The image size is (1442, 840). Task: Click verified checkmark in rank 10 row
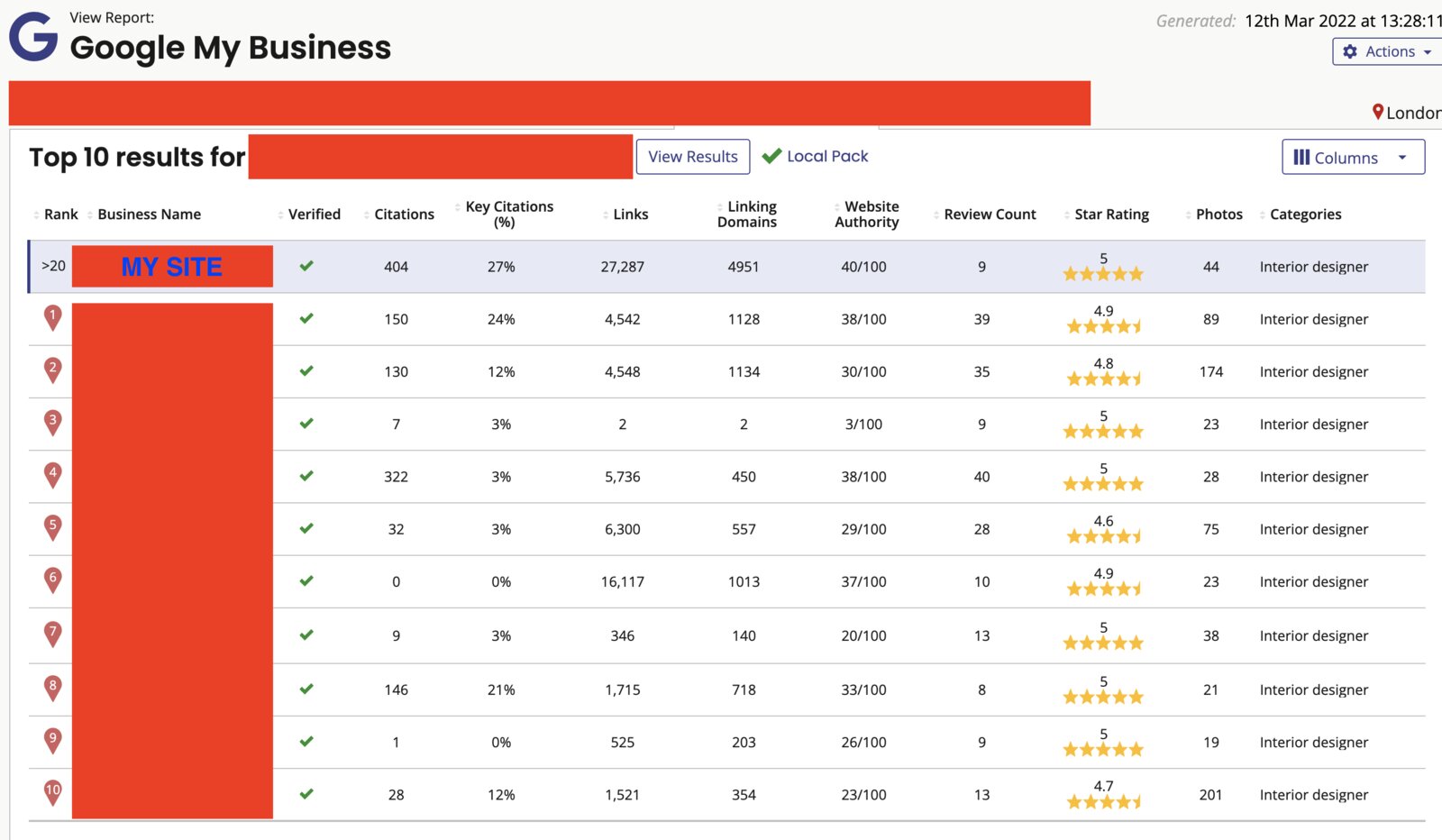click(x=306, y=794)
